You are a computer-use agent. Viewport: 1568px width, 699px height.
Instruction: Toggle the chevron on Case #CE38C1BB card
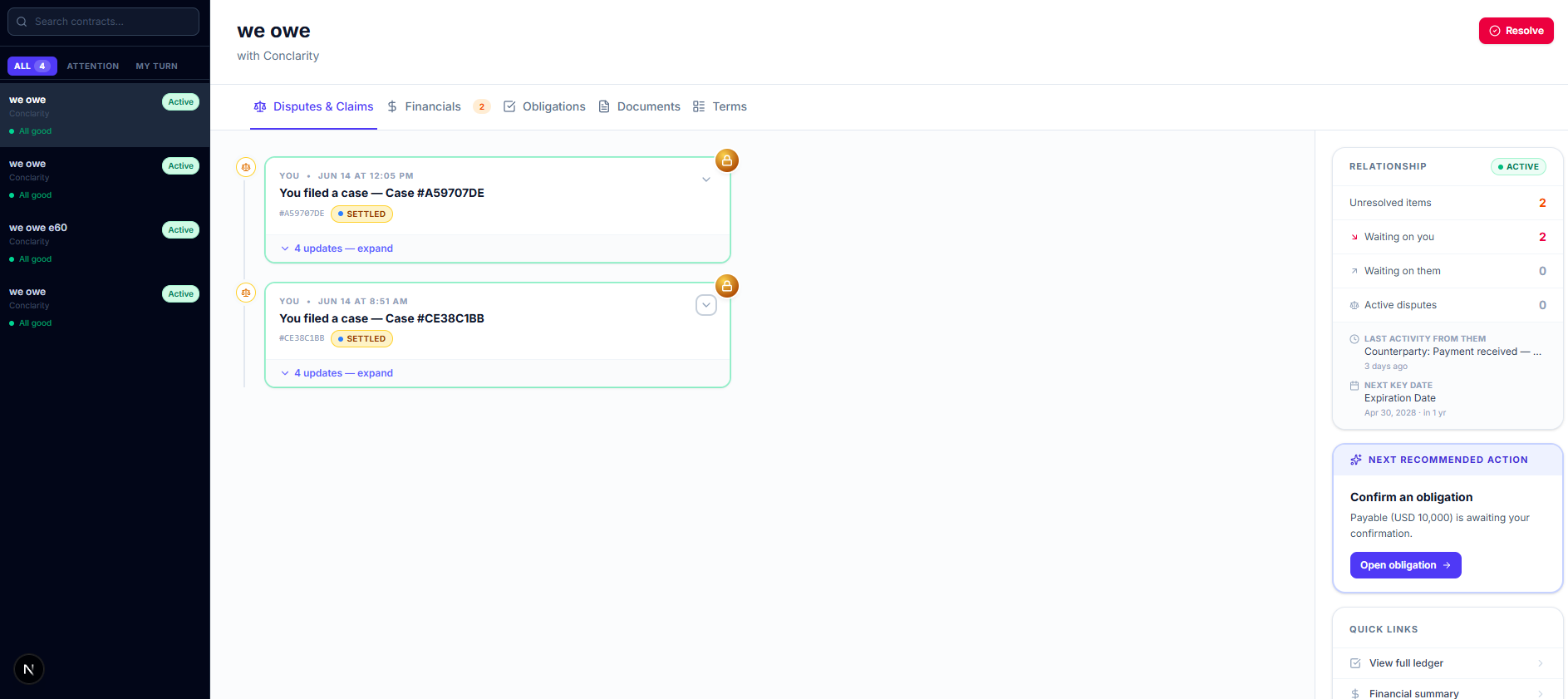click(706, 305)
